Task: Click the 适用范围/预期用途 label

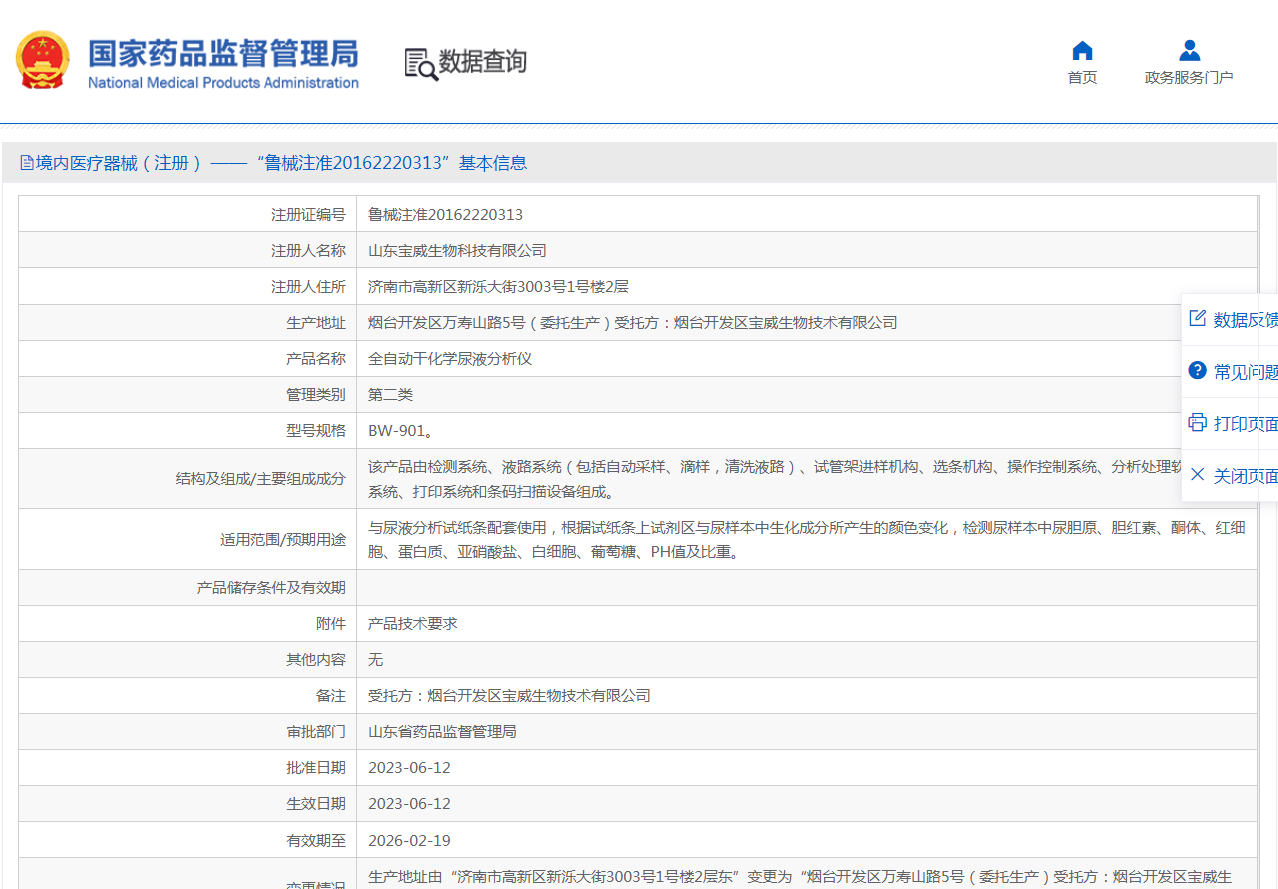Action: 283,539
